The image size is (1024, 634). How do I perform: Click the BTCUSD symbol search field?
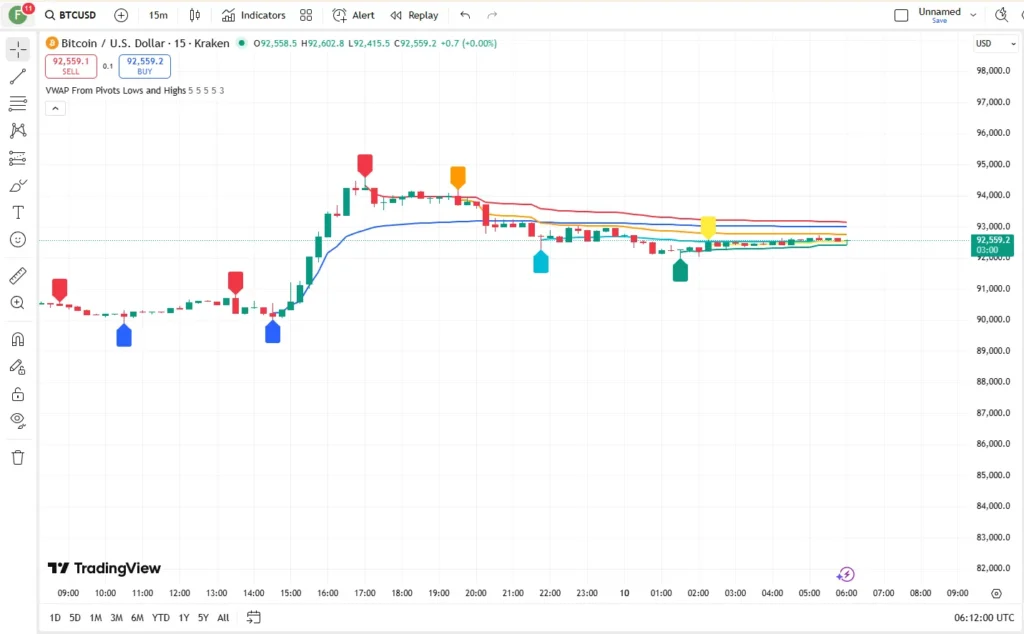click(x=71, y=15)
